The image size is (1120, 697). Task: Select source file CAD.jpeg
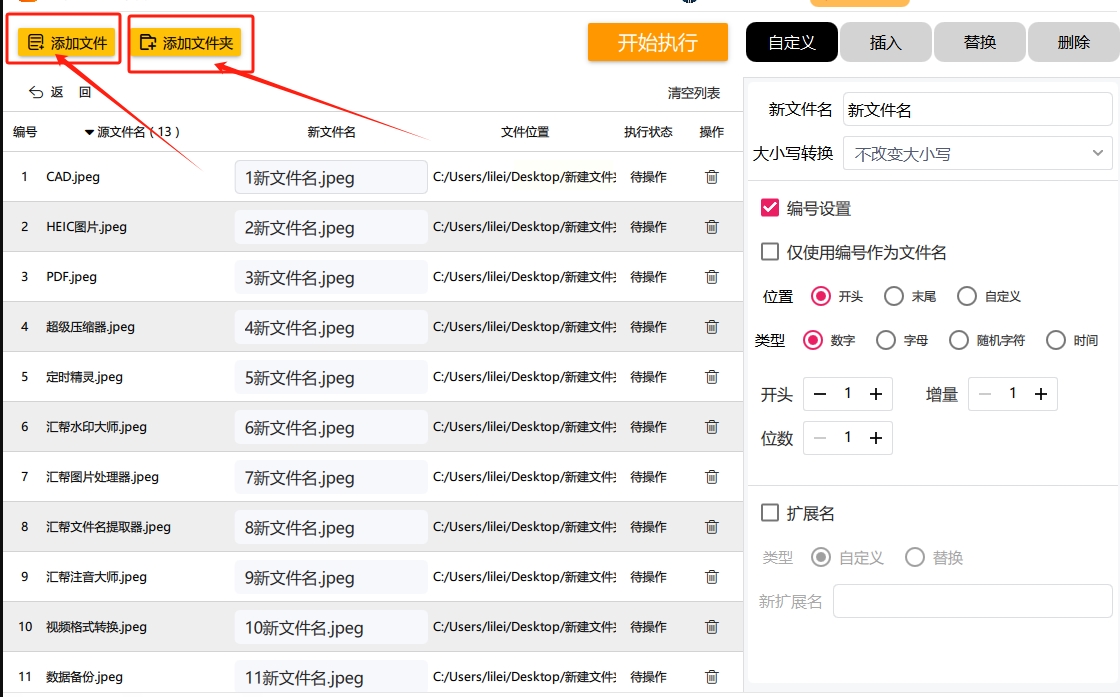pyautogui.click(x=73, y=177)
